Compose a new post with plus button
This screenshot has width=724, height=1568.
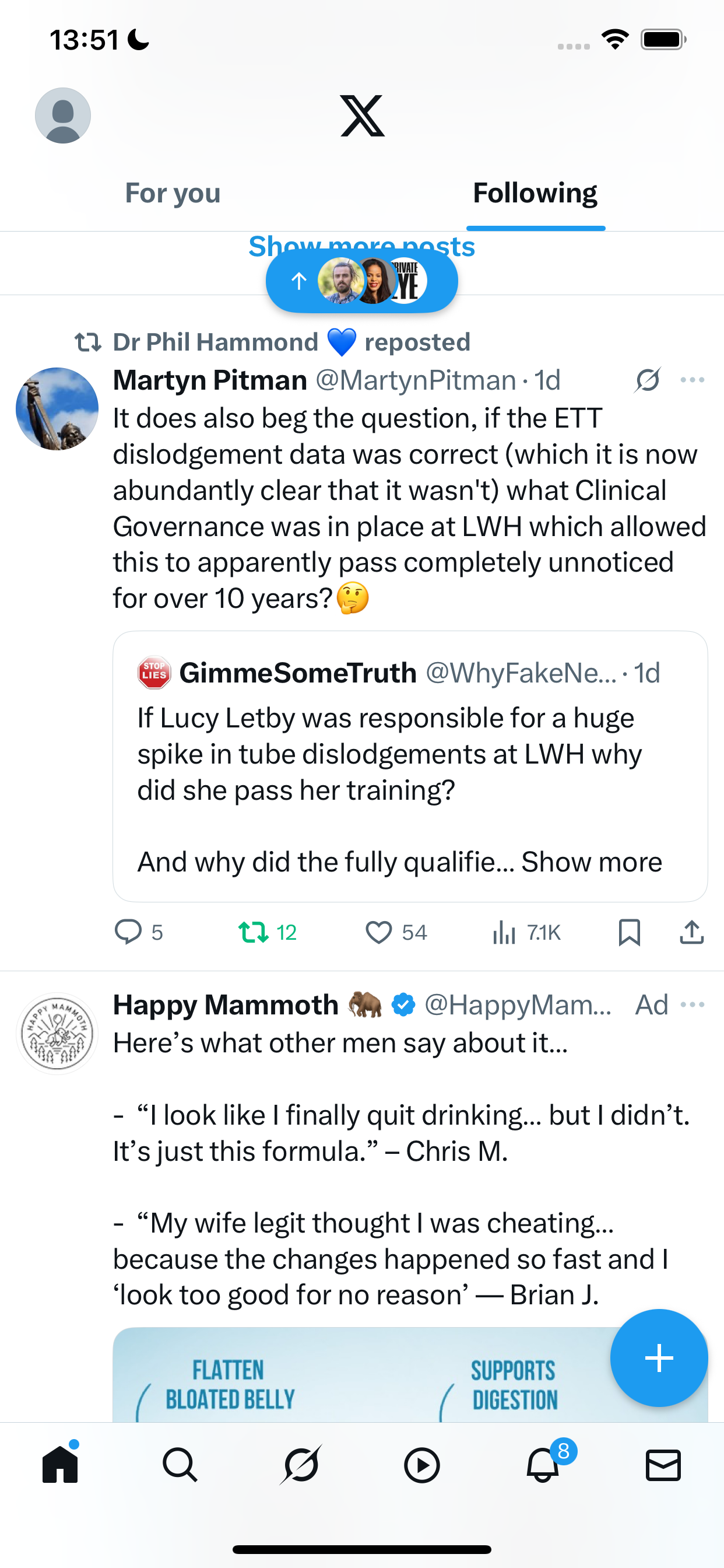[659, 1358]
